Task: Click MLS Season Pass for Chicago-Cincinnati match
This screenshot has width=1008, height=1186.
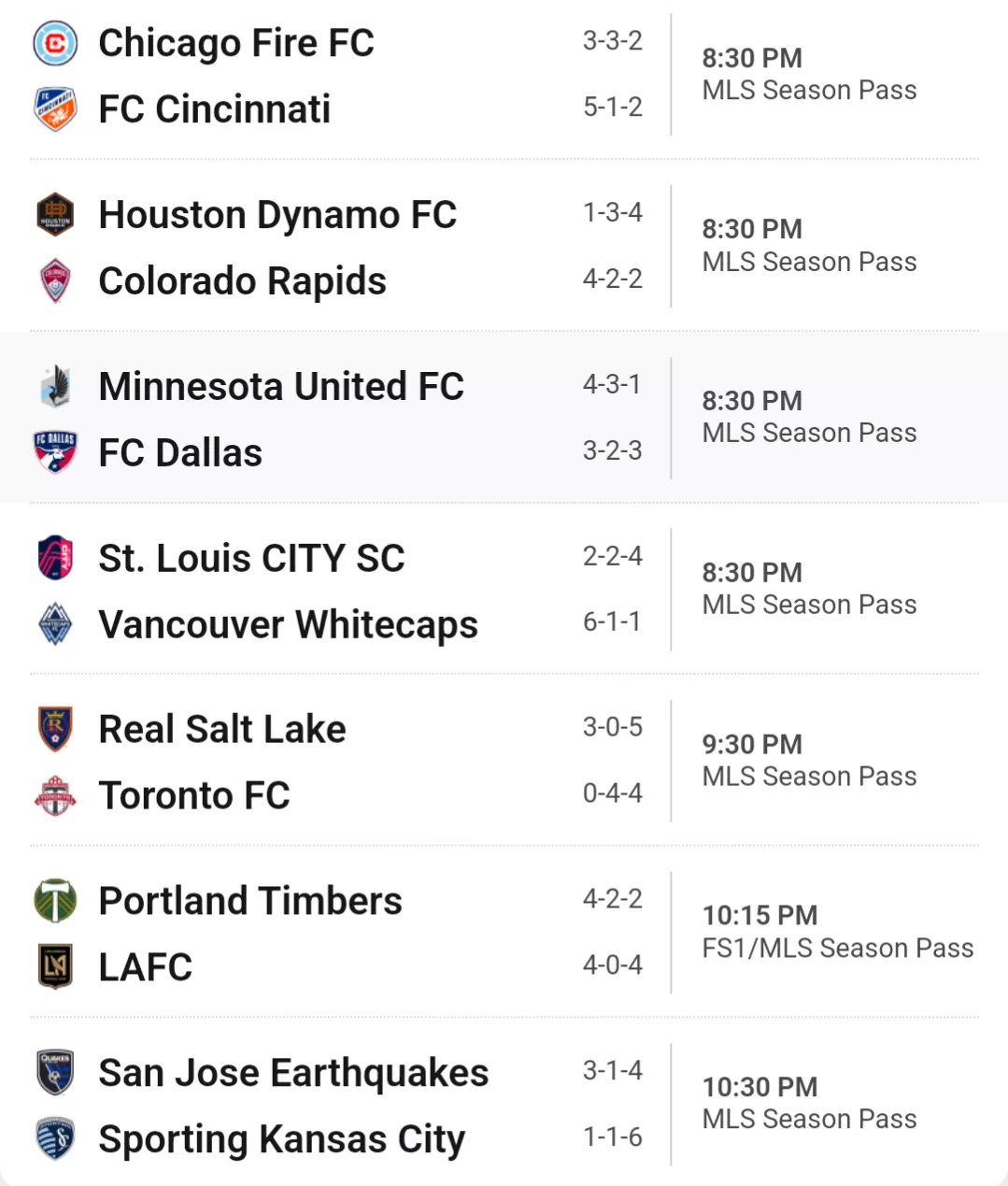Action: click(x=809, y=90)
